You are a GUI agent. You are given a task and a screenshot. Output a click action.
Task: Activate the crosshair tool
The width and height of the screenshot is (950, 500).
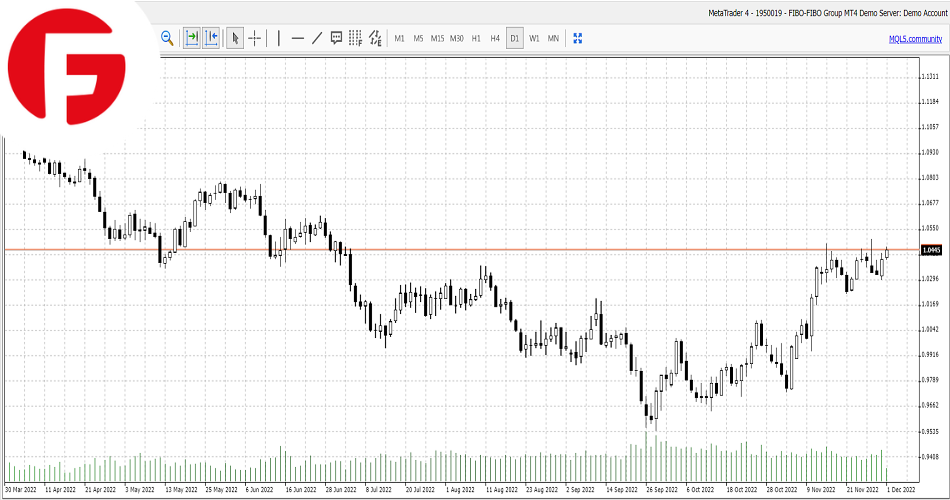click(255, 38)
